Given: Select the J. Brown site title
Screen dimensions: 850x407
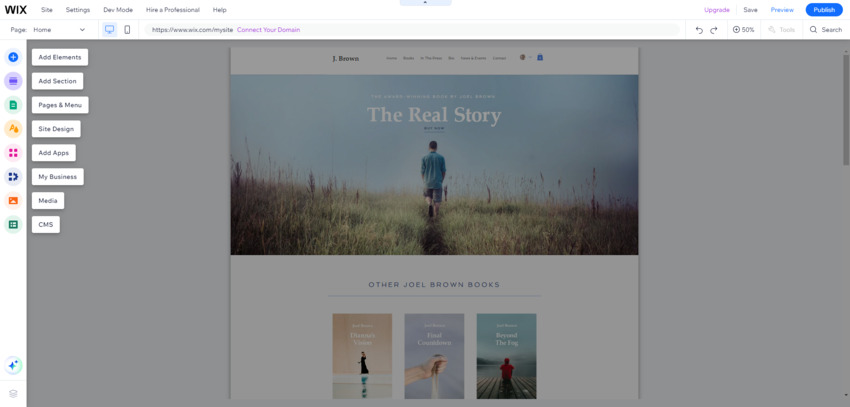Looking at the screenshot, I should click(345, 59).
